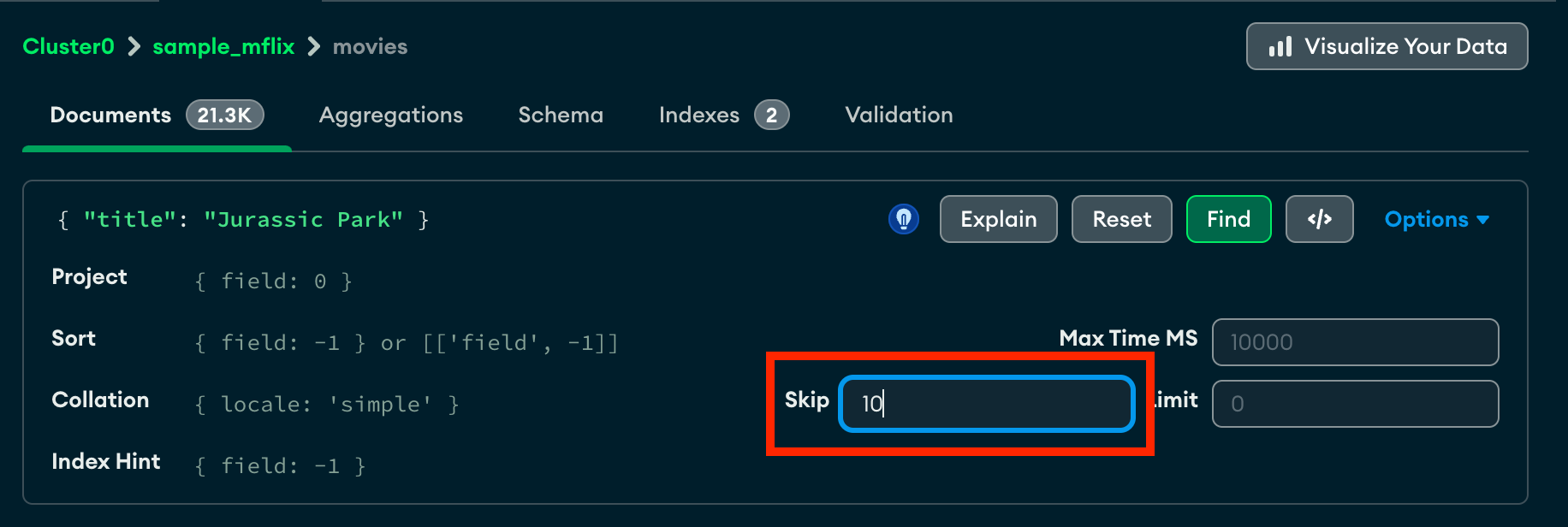Select the green underline indicator on Documents
The height and width of the screenshot is (527, 1568).
coord(156,148)
